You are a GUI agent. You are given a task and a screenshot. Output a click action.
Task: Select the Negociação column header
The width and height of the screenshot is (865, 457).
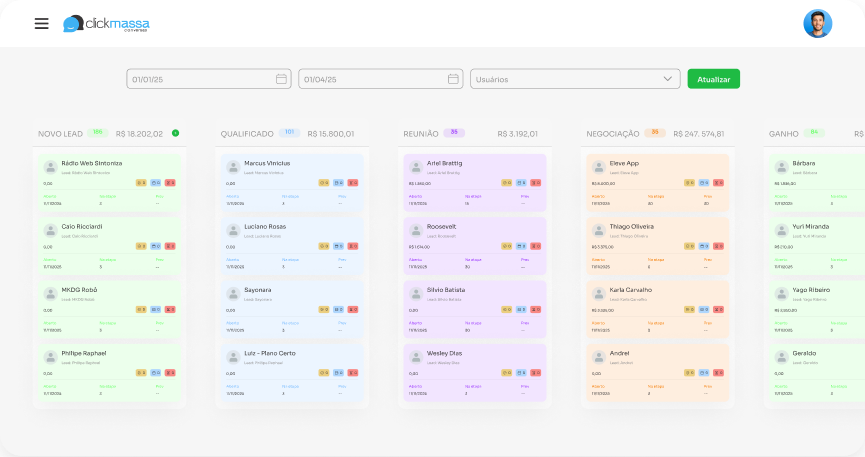click(x=612, y=133)
